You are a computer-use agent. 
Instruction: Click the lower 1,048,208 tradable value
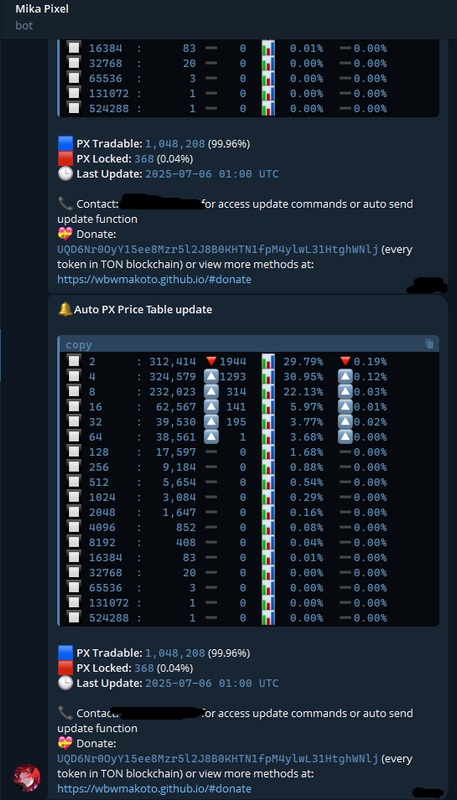click(175, 653)
